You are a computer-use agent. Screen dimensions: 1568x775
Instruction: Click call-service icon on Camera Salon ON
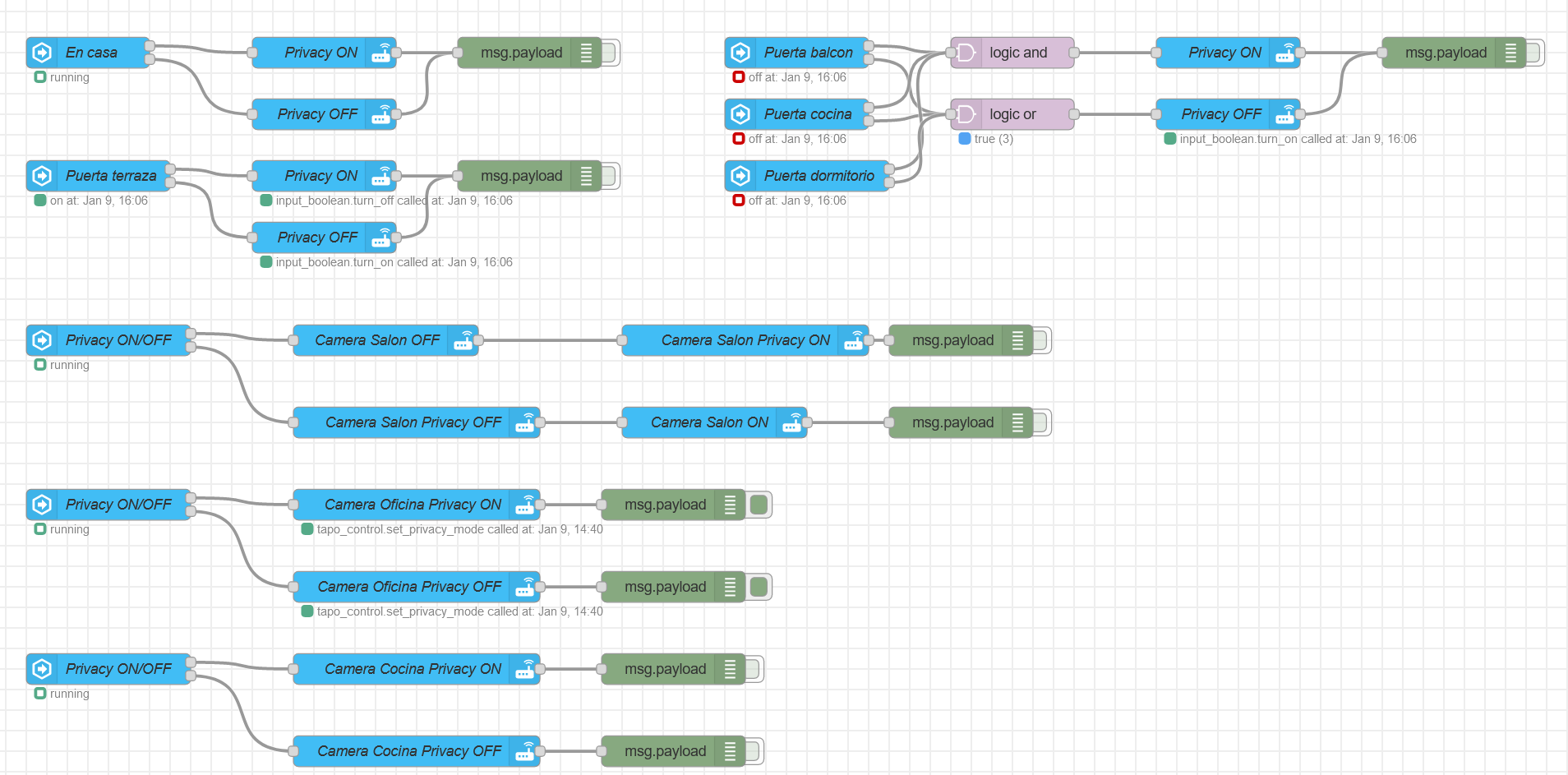click(x=792, y=422)
